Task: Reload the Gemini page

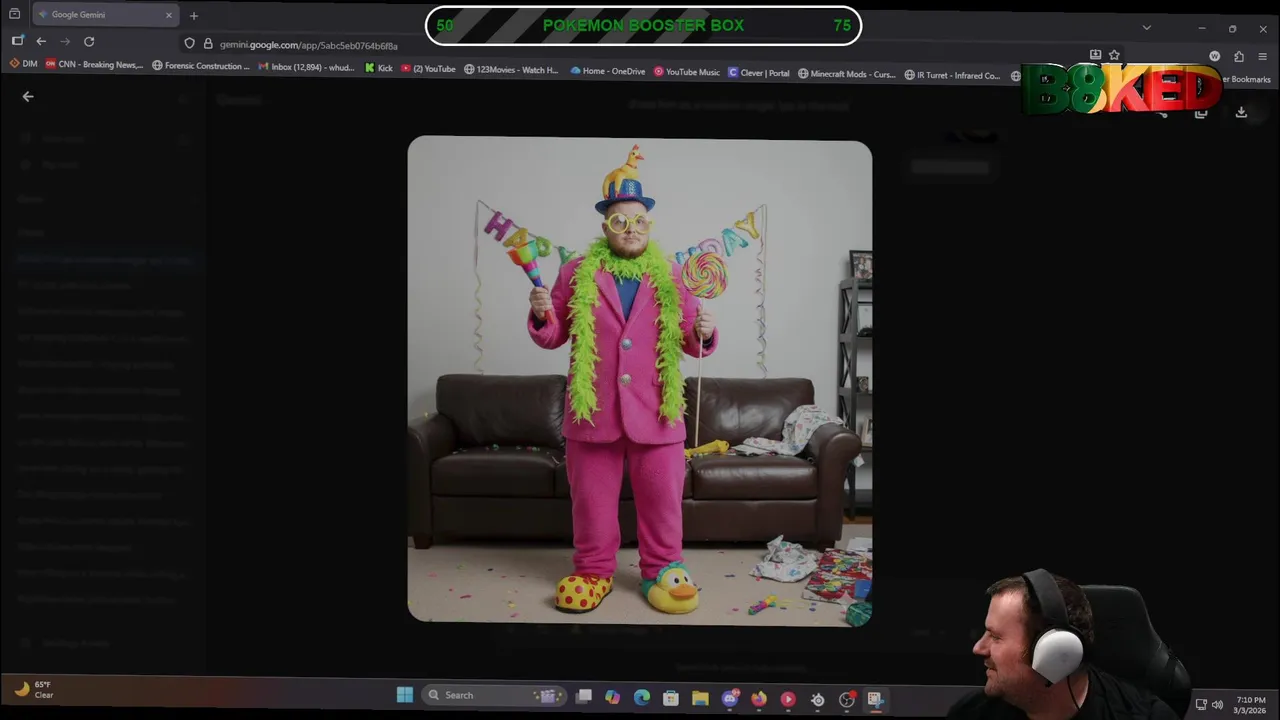Action: click(89, 41)
